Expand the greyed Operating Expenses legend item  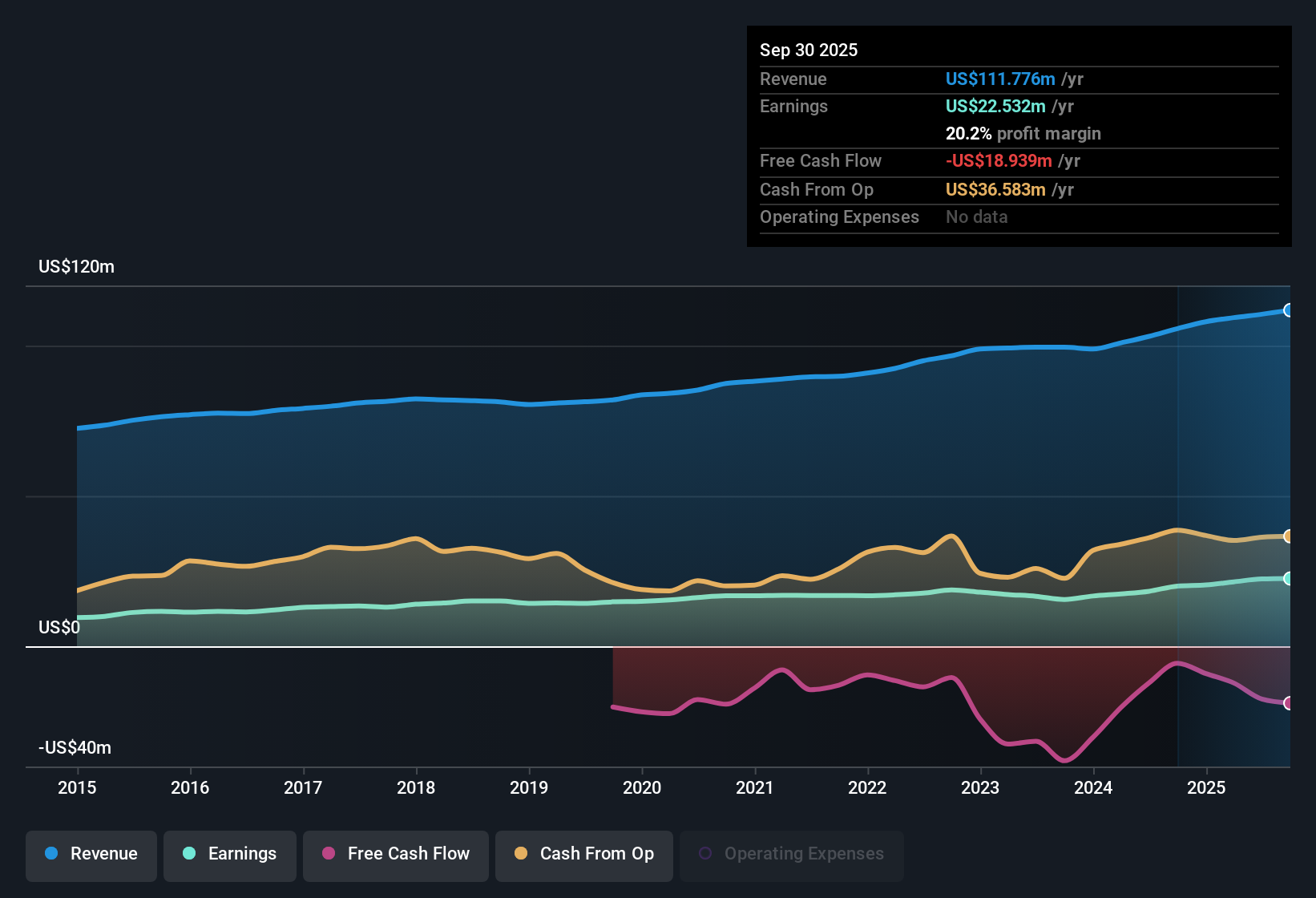(x=792, y=854)
